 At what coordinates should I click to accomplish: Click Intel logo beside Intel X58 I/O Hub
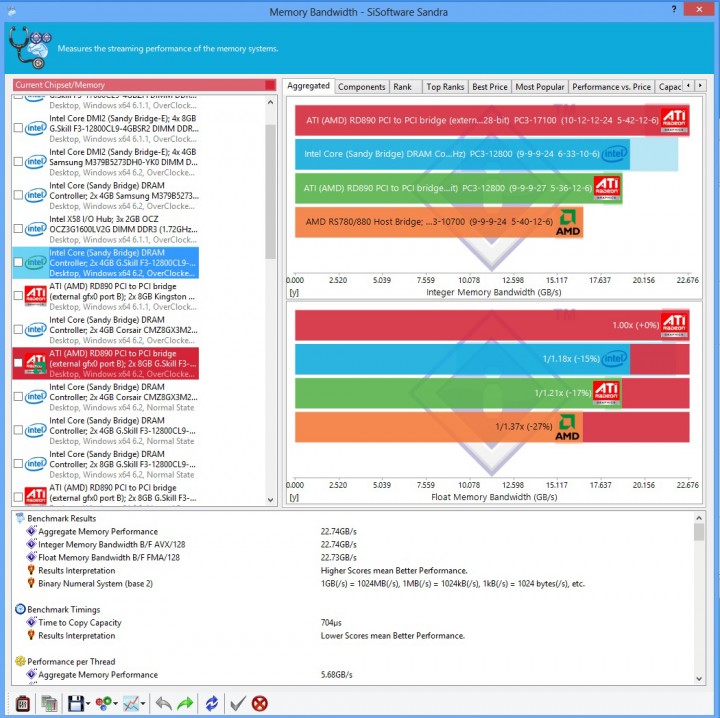tap(35, 229)
